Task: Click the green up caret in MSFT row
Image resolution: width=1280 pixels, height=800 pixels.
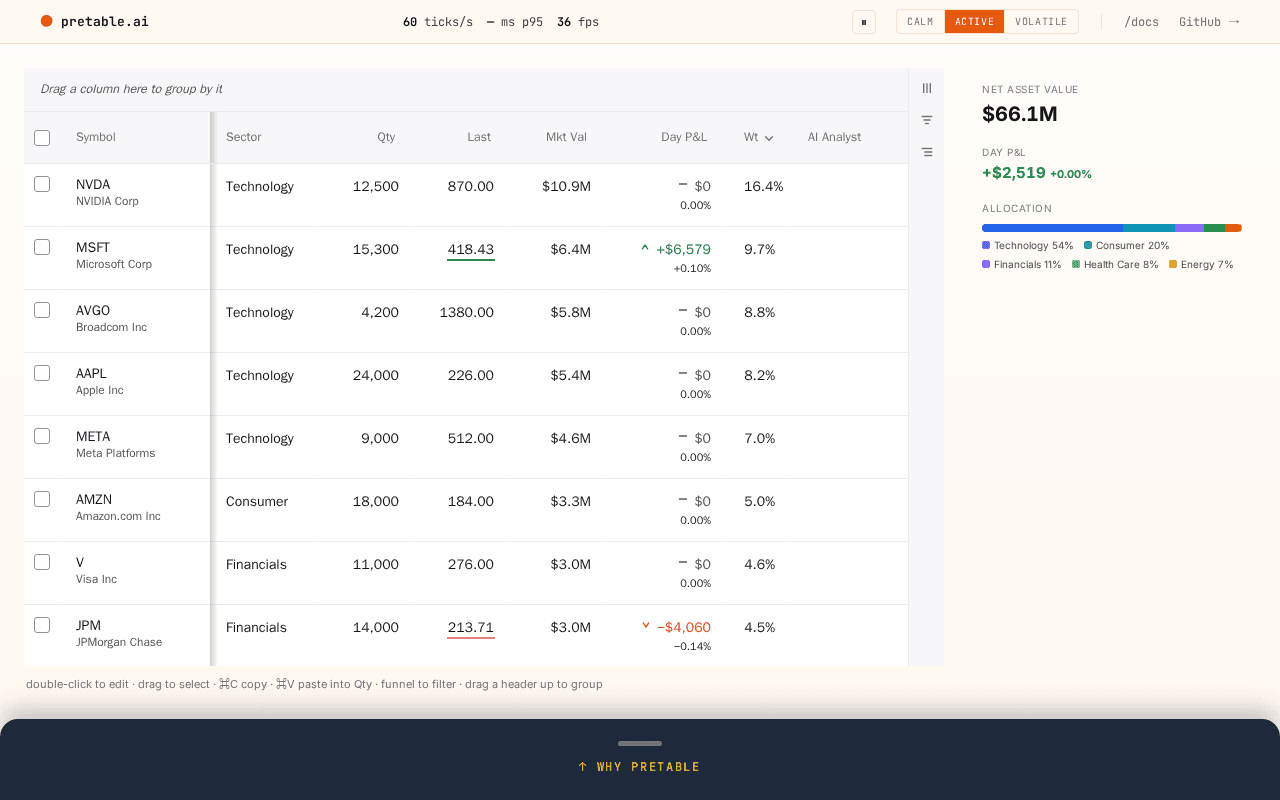Action: 645,248
